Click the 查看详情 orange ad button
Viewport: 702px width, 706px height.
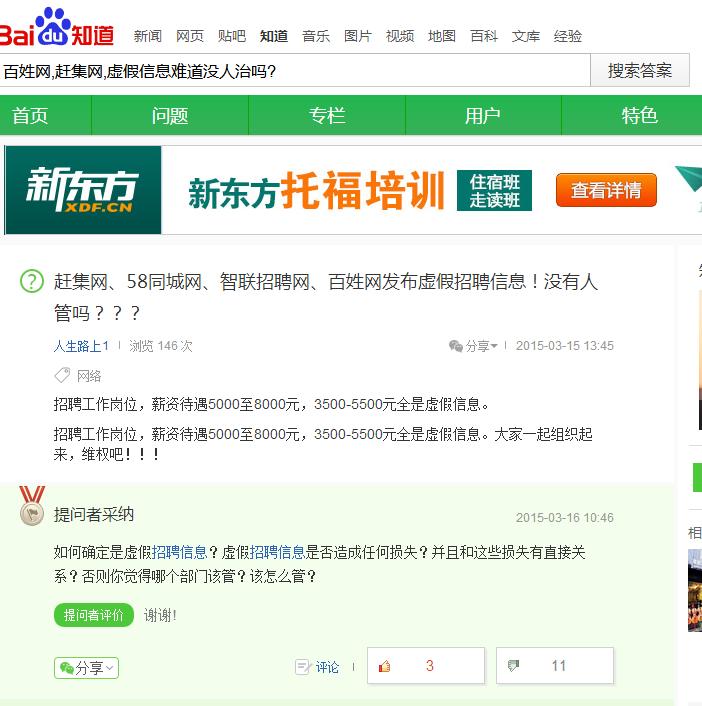(606, 190)
